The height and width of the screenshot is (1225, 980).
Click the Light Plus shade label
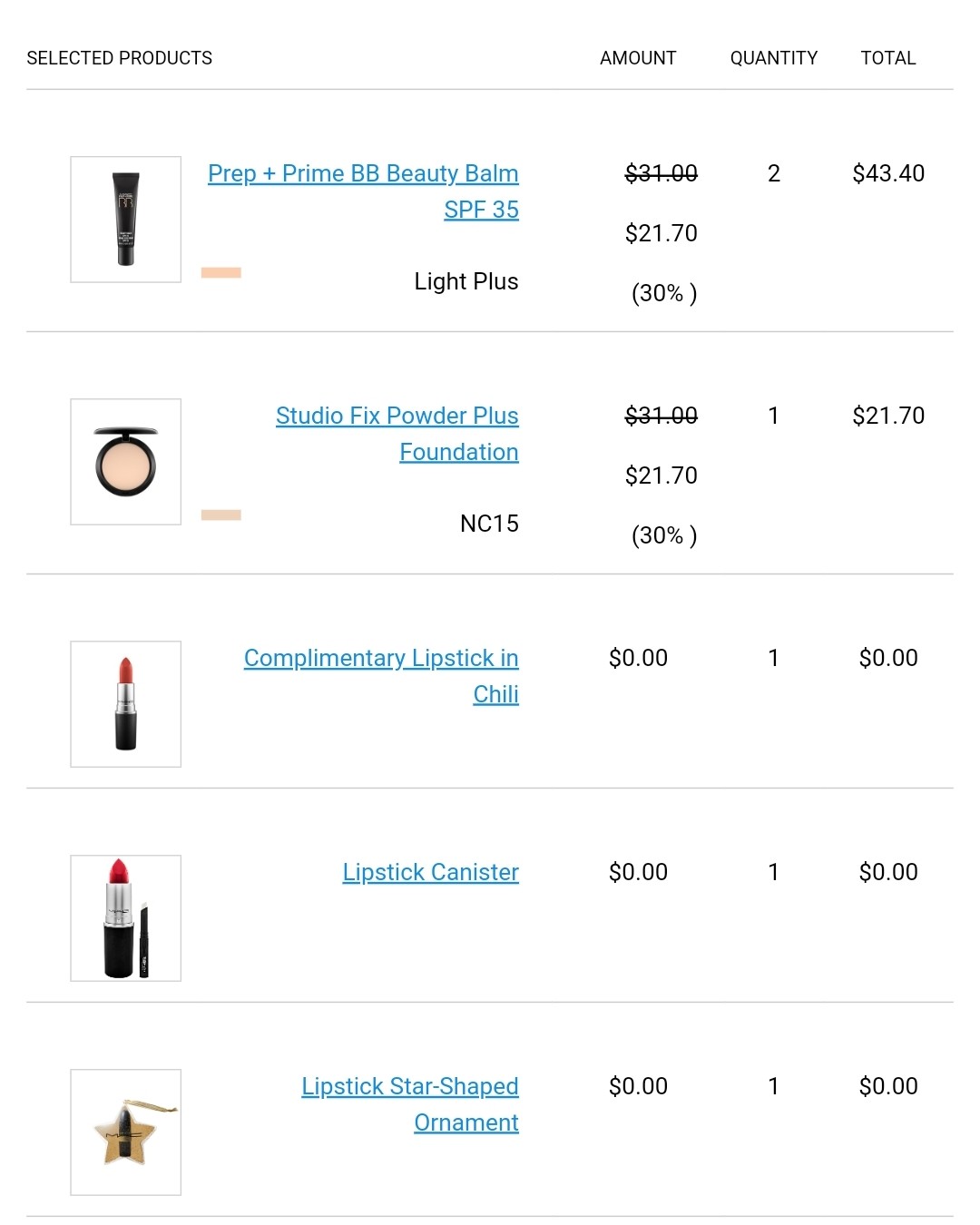pyautogui.click(x=466, y=281)
